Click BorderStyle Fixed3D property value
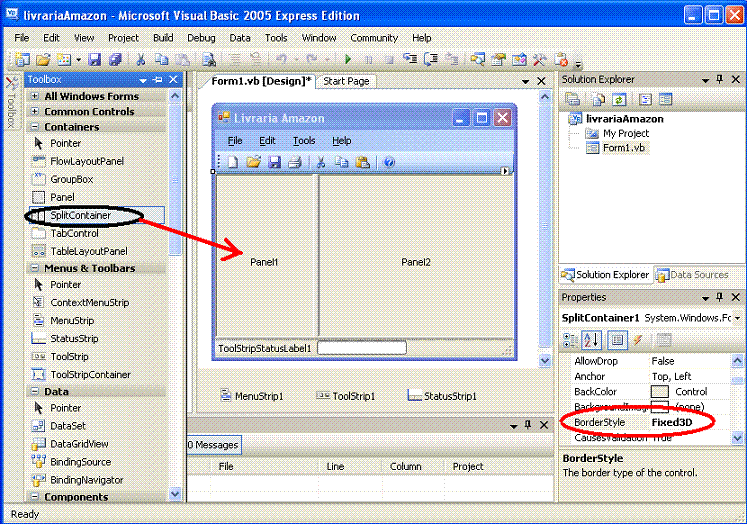Screen dimensions: 747x524 (672, 422)
